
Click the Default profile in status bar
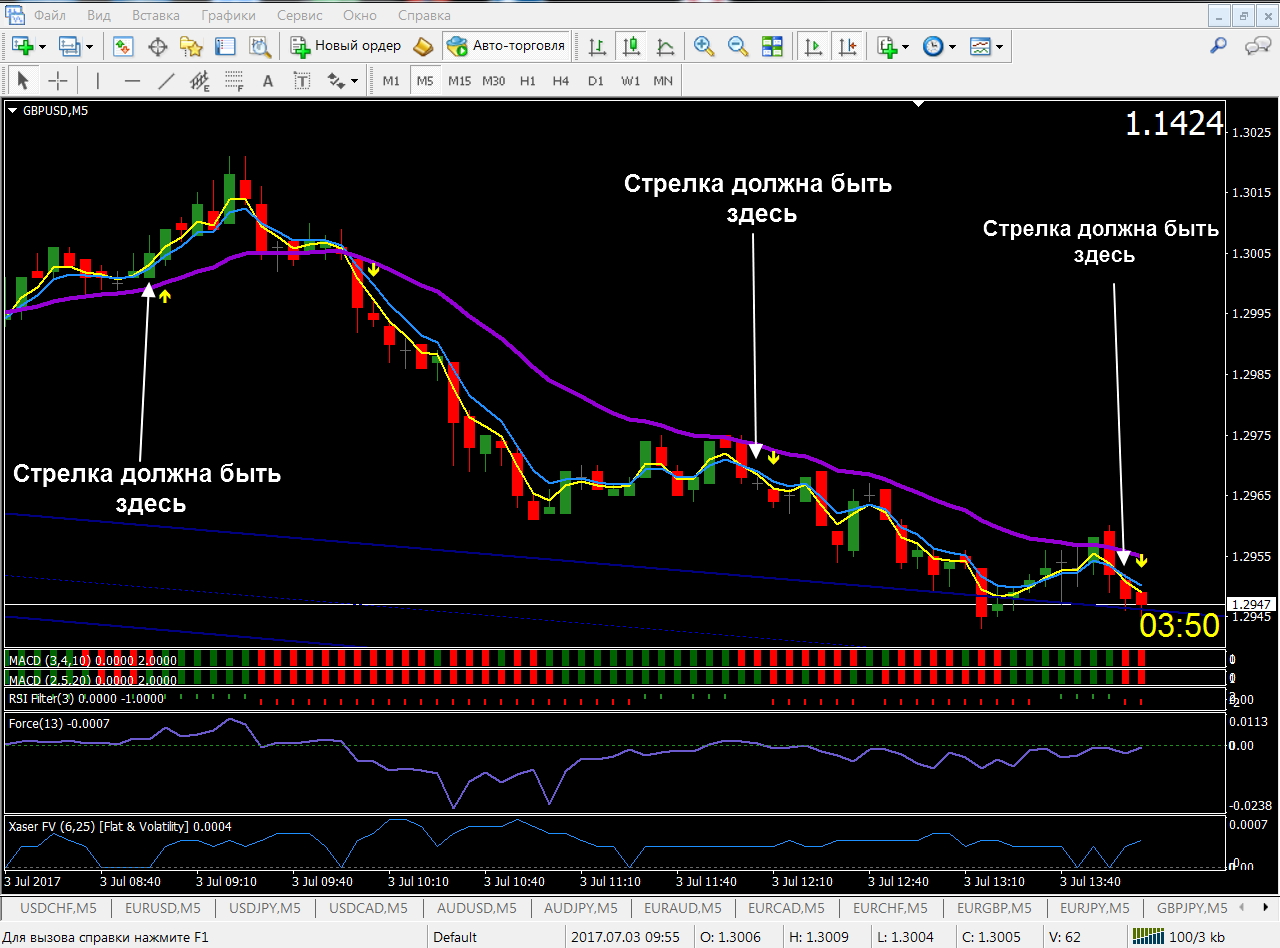tap(455, 937)
